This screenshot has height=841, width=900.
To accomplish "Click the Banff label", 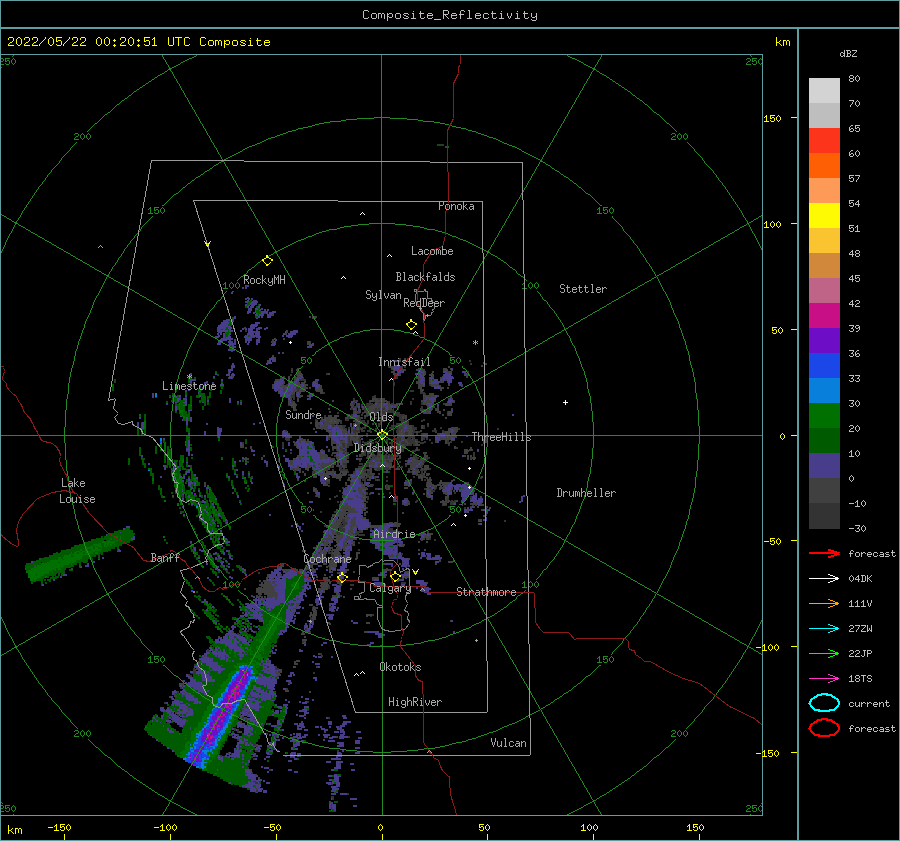I will [165, 558].
